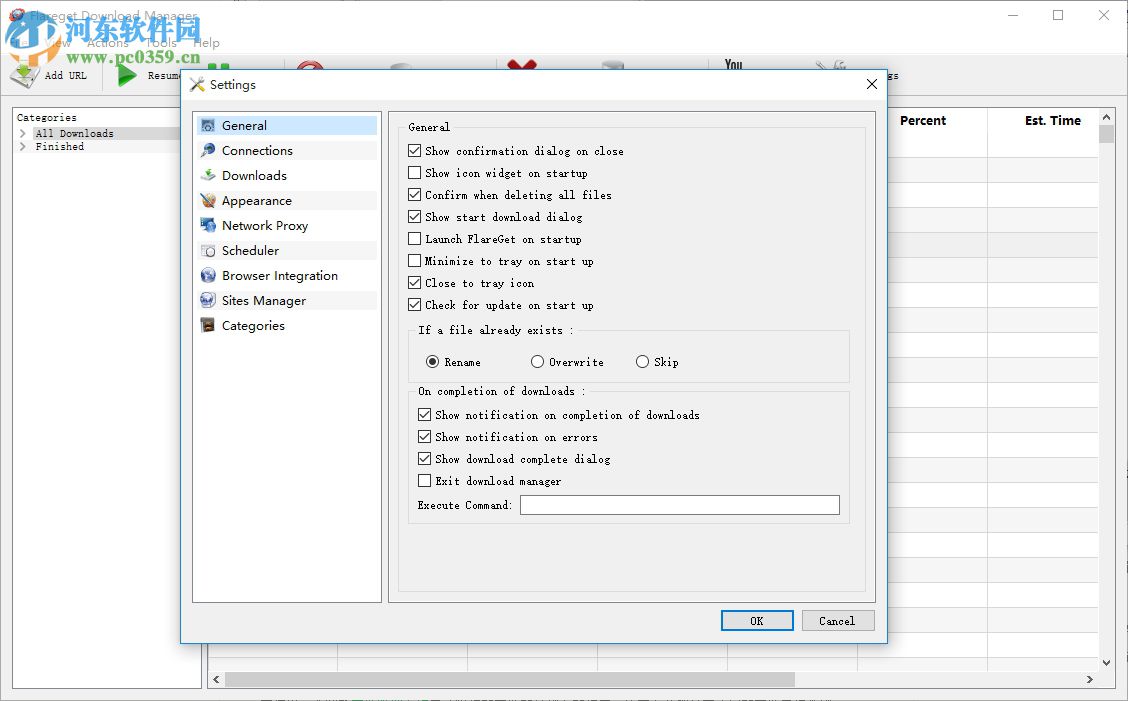Click the Est. Time column header
This screenshot has height=701, width=1128.
tap(1052, 121)
